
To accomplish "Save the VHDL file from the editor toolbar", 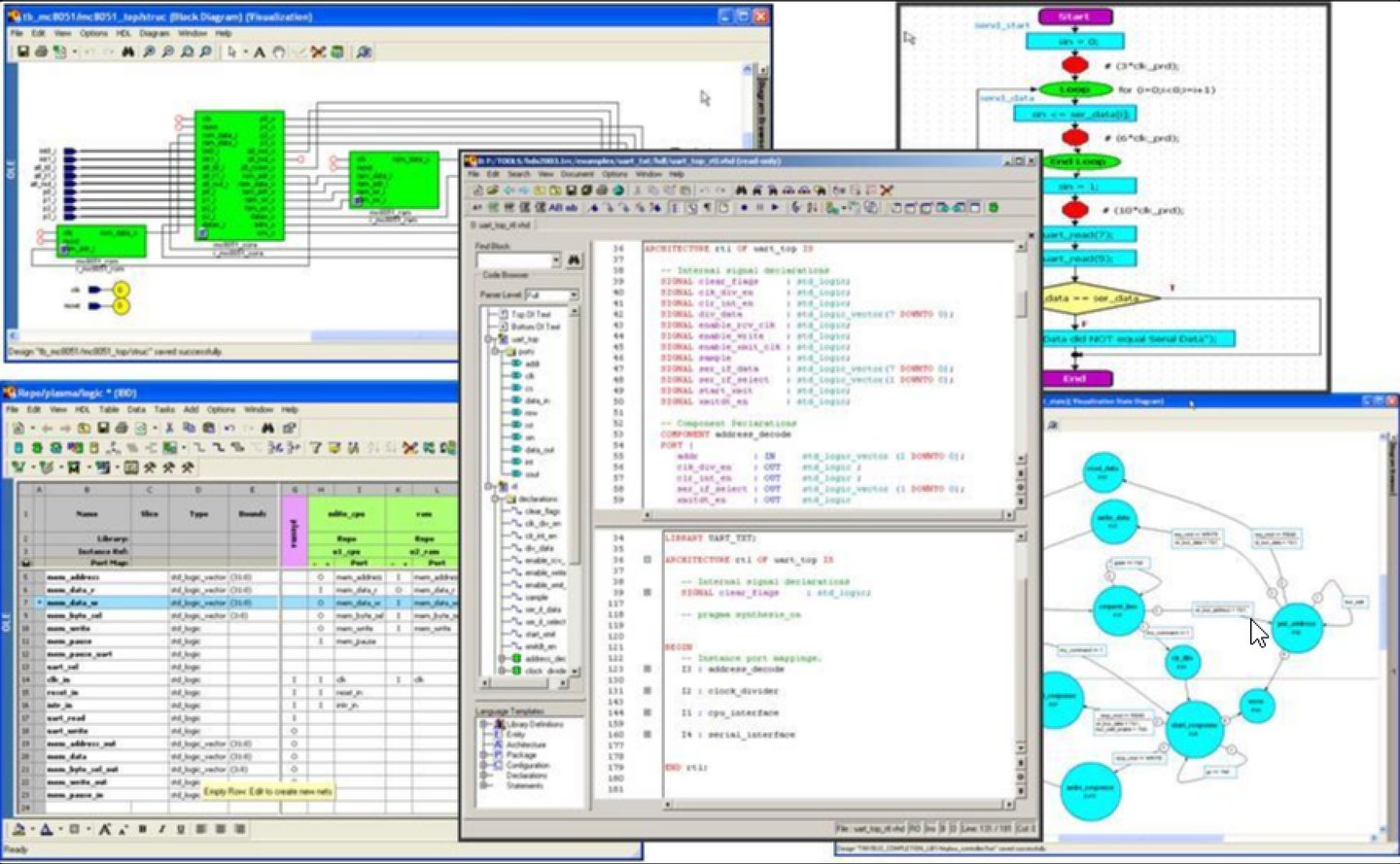I will (572, 190).
